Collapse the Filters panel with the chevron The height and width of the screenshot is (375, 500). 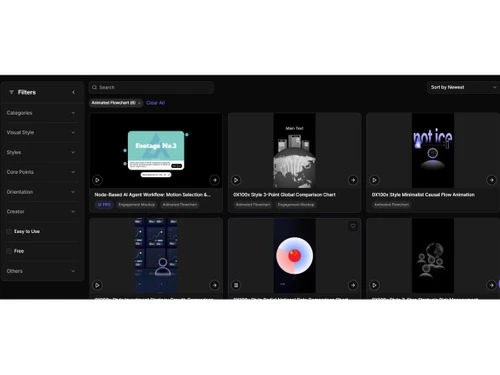[73, 92]
